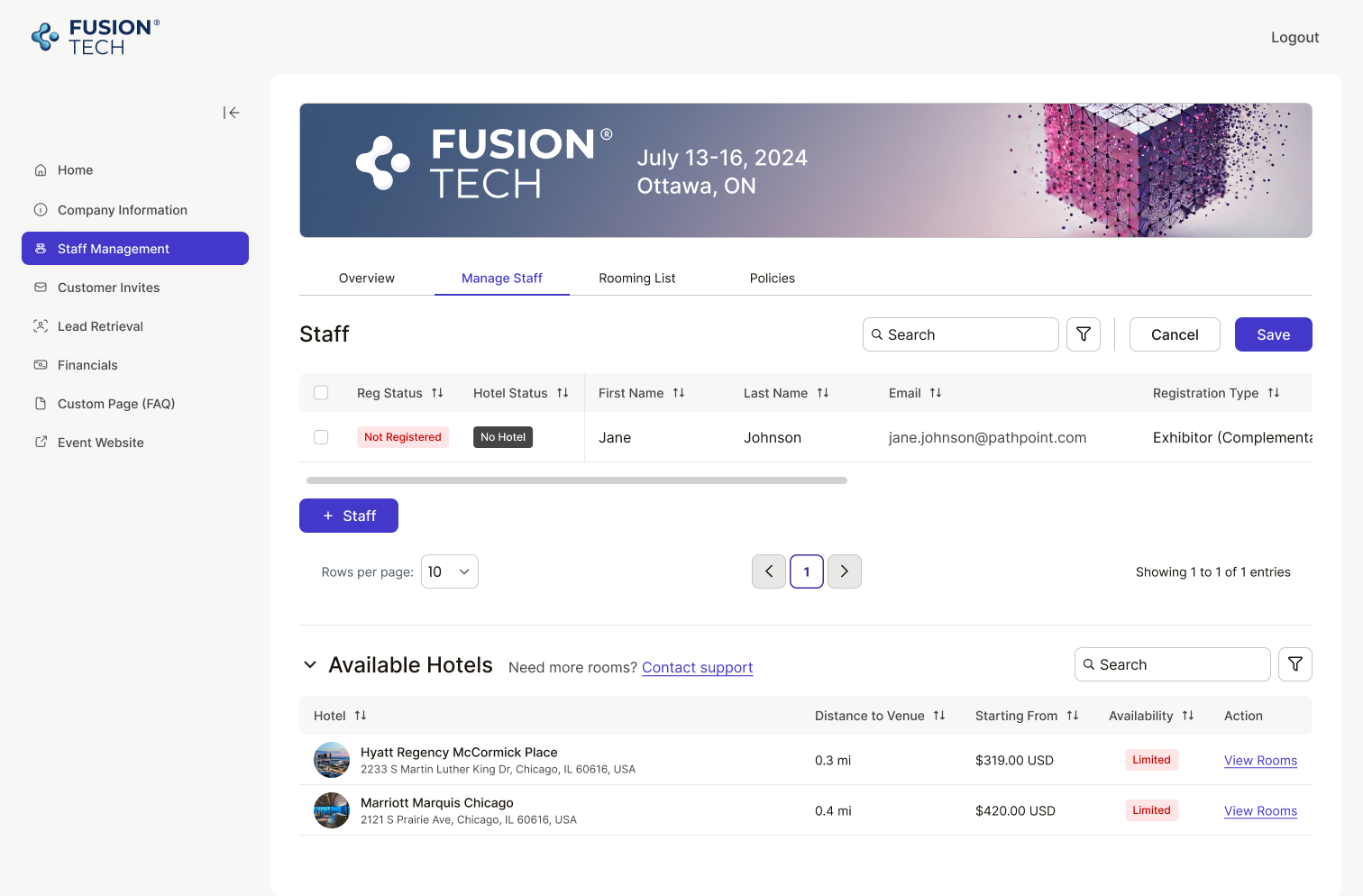The width and height of the screenshot is (1363, 896).
Task: Click the Cancel button
Action: [x=1175, y=334]
